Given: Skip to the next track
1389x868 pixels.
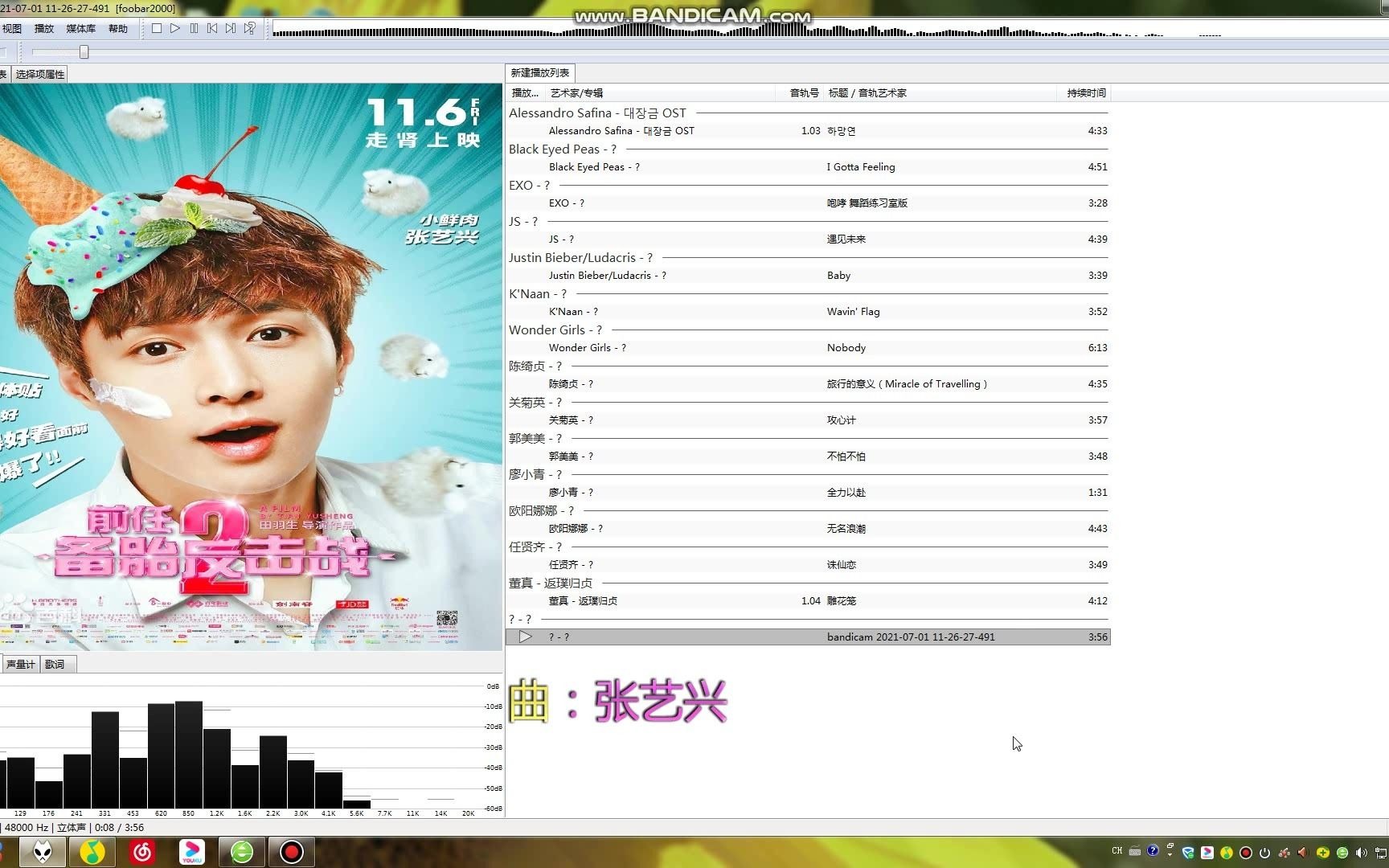Looking at the screenshot, I should (x=231, y=28).
